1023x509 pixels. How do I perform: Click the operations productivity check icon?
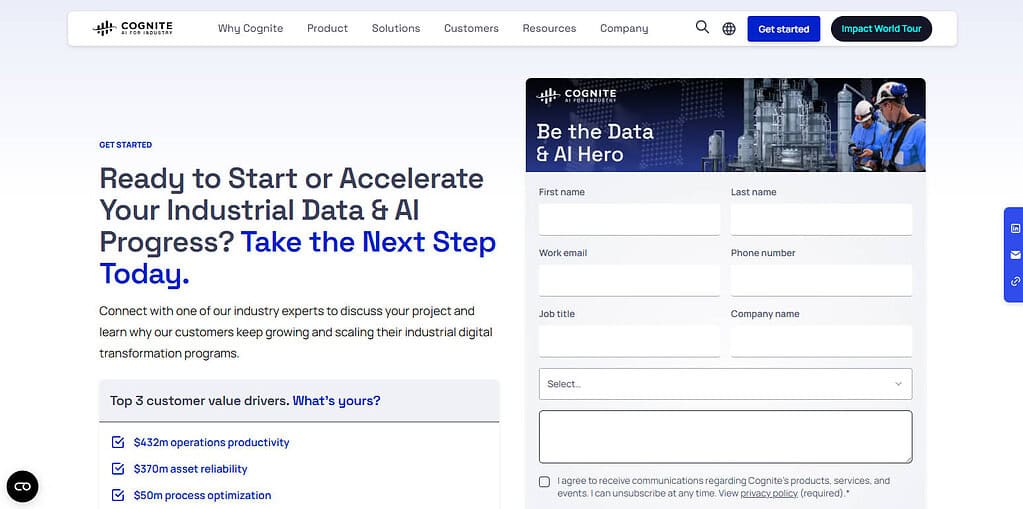[x=118, y=442]
